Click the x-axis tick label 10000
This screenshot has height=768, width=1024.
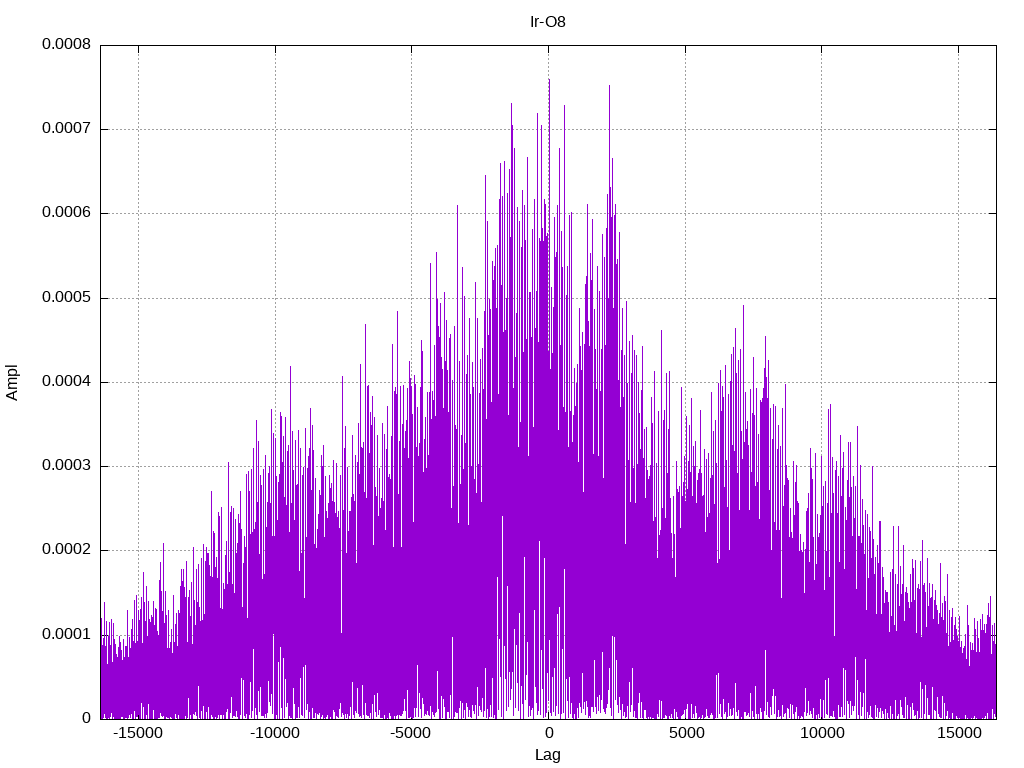coord(822,733)
